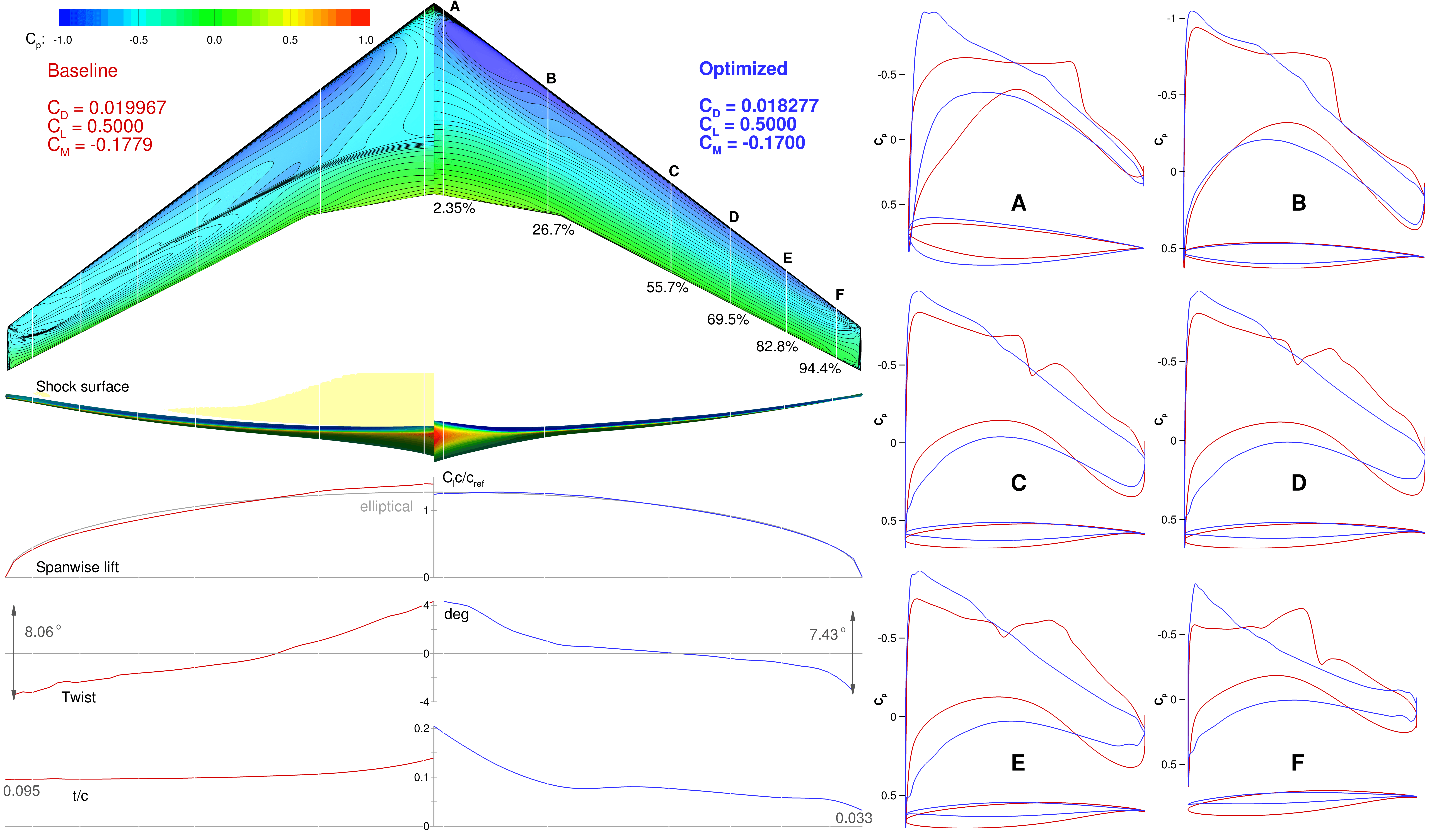Image resolution: width=1432 pixels, height=840 pixels.
Task: Click baseline thickness value '0.095'
Action: point(22,791)
